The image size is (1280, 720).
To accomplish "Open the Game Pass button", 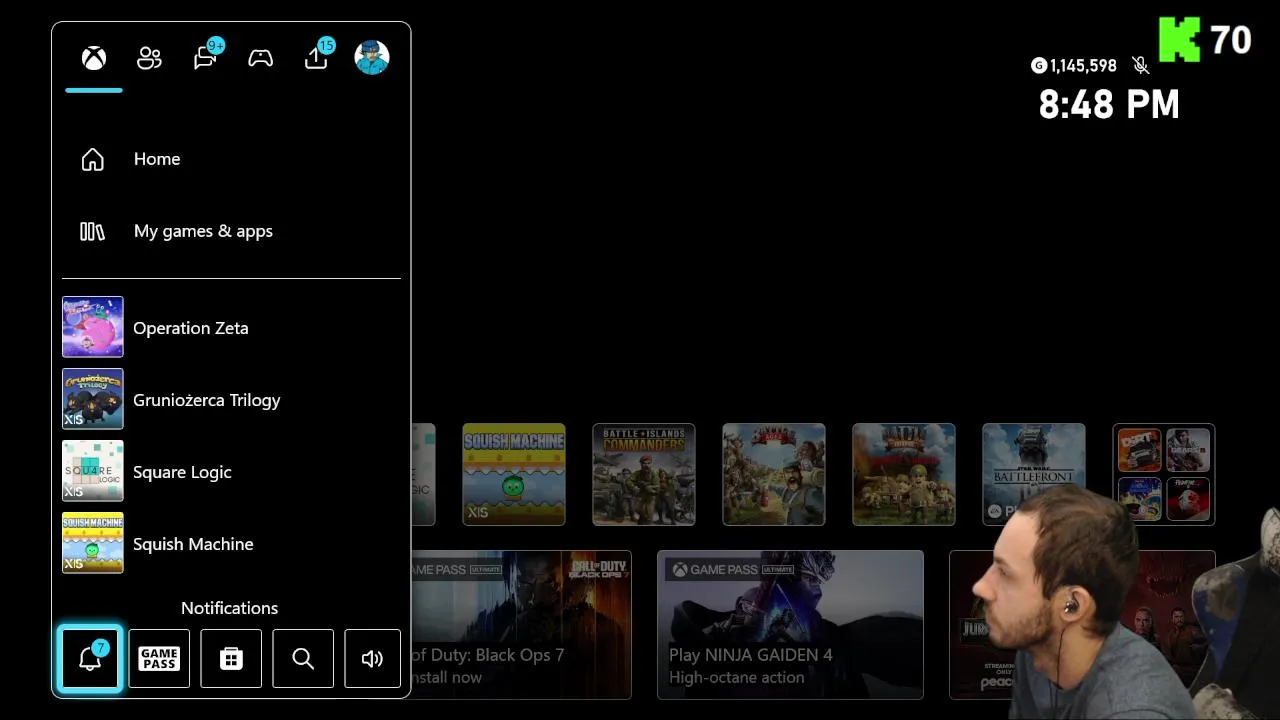I will coord(159,658).
